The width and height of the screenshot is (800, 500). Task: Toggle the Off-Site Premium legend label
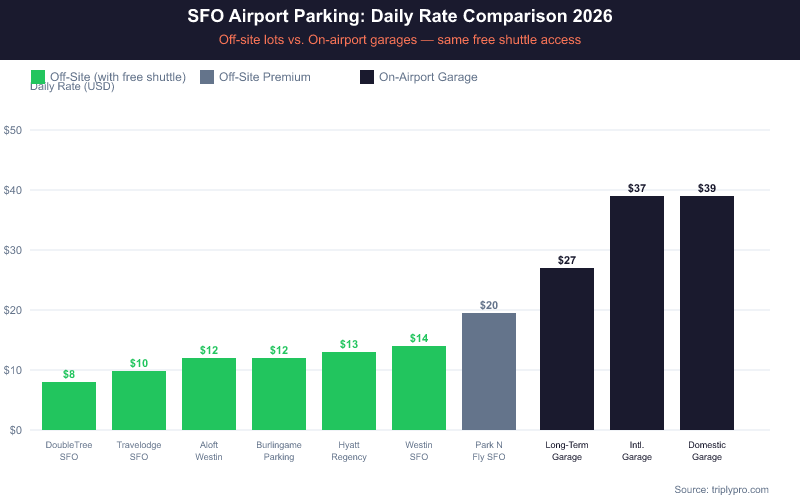coord(264,77)
